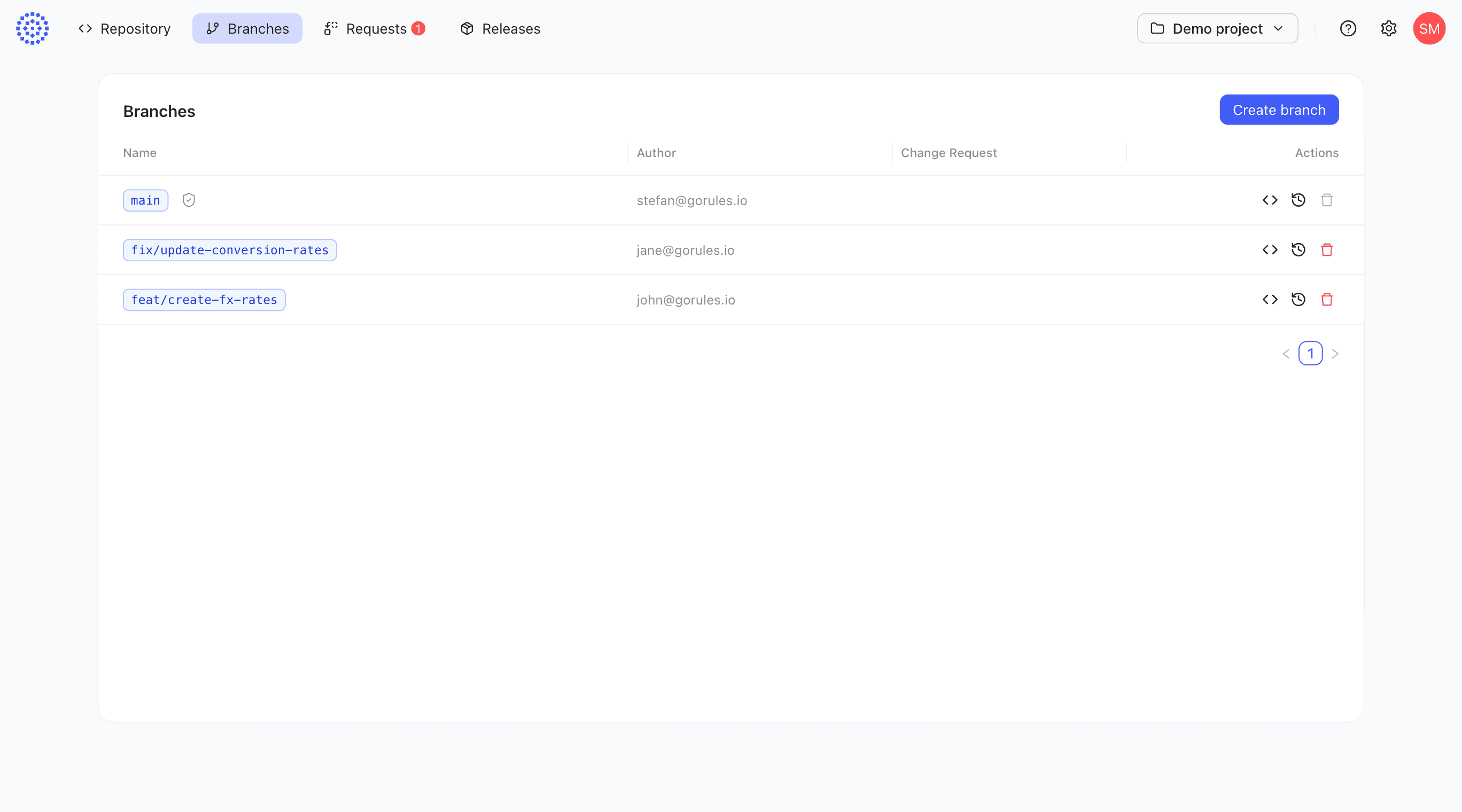Screen dimensions: 1462x812
Task: Click the Branches page heading
Action: [x=159, y=112]
